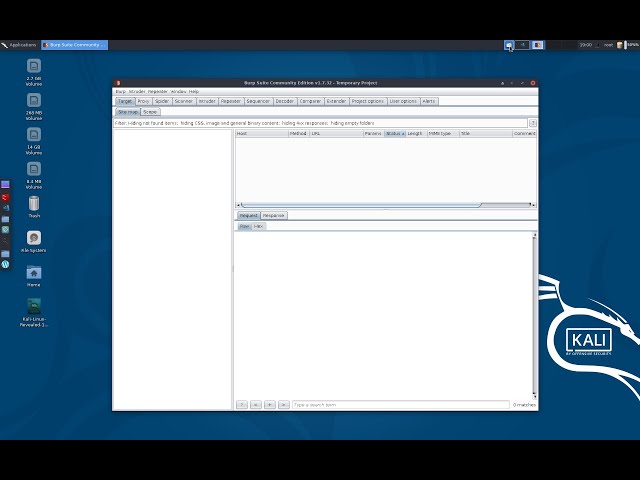Open the Burp menu

(x=120, y=91)
